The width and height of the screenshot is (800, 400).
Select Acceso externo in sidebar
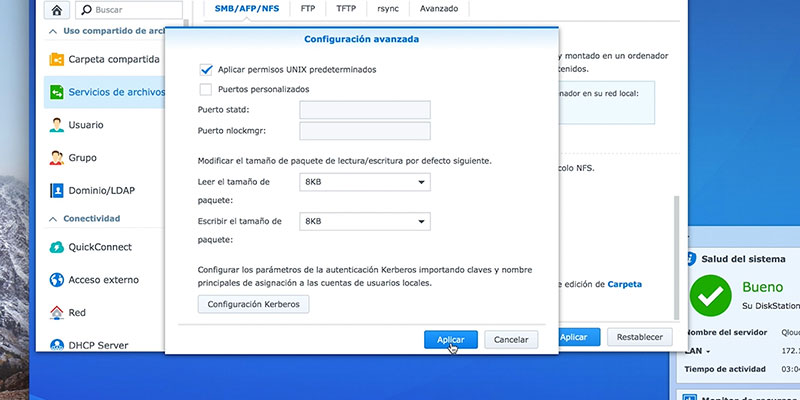(x=104, y=280)
